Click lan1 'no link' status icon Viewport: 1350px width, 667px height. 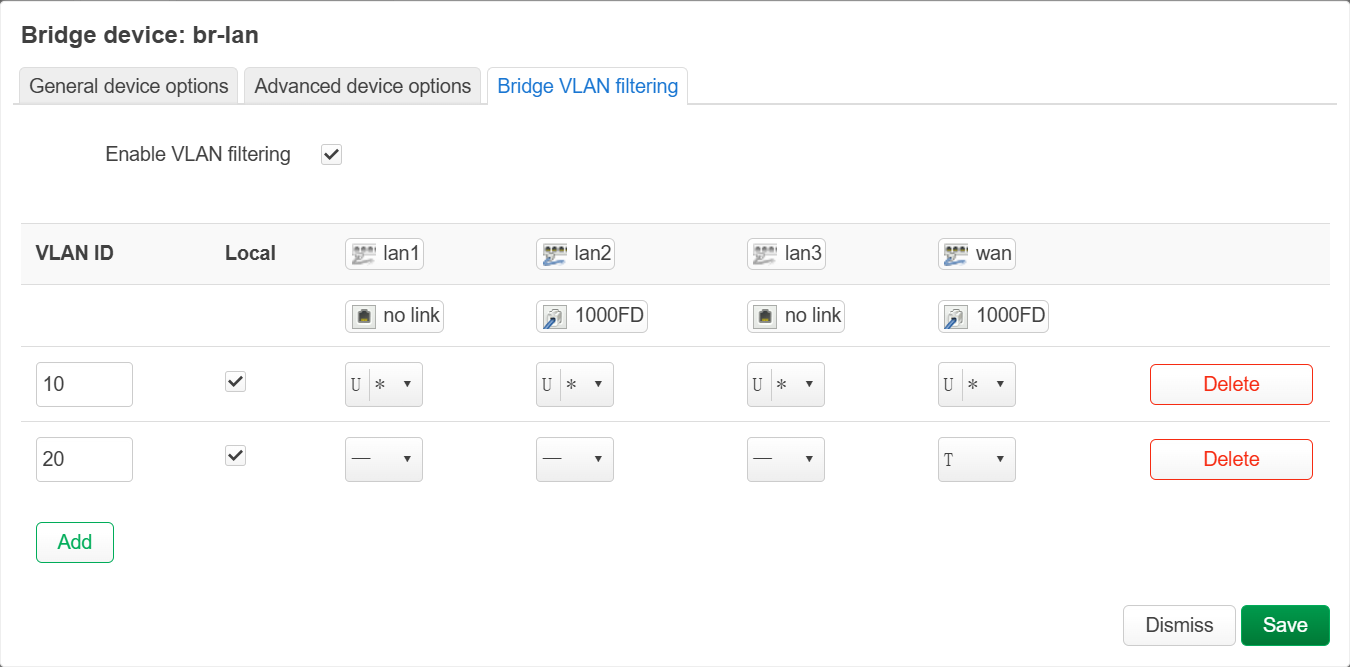coord(394,316)
